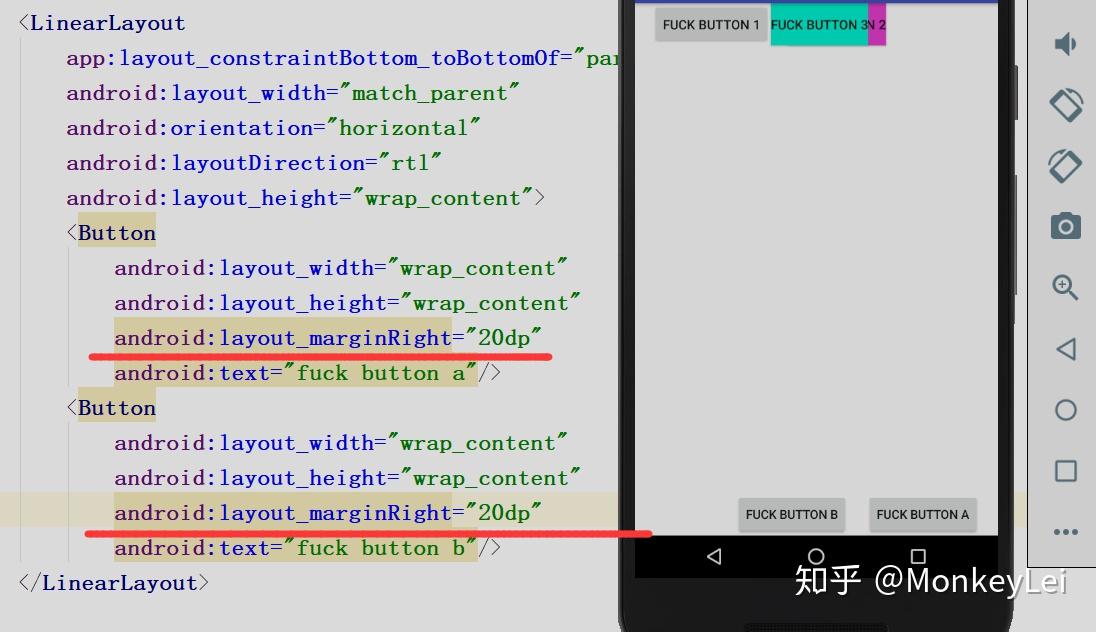The height and width of the screenshot is (632, 1096).
Task: Rotate the device counterclockwise
Action: [x=1065, y=105]
